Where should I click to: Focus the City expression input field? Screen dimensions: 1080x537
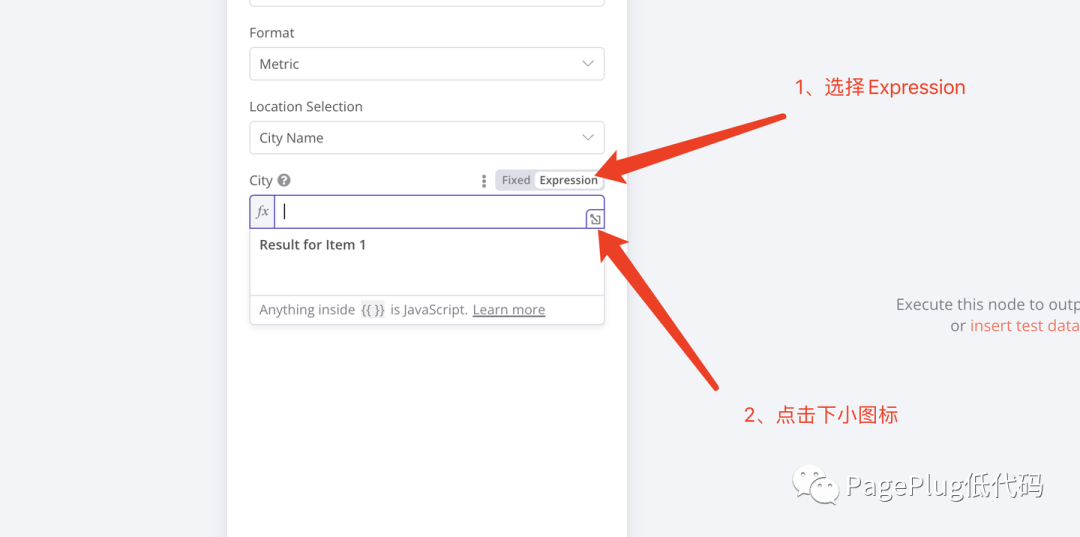coord(430,212)
